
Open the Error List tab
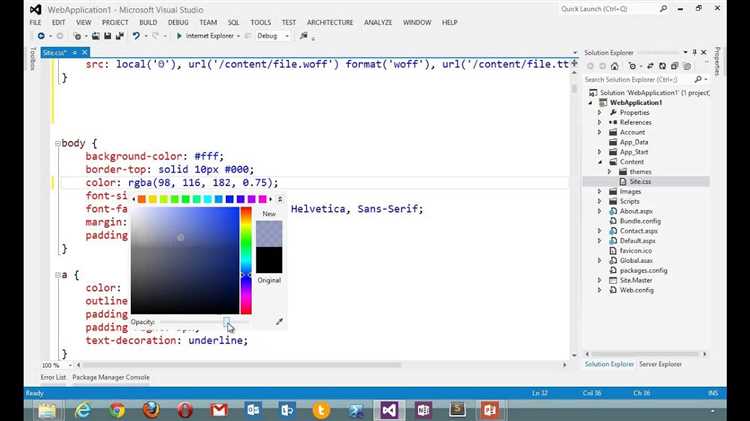pos(53,377)
